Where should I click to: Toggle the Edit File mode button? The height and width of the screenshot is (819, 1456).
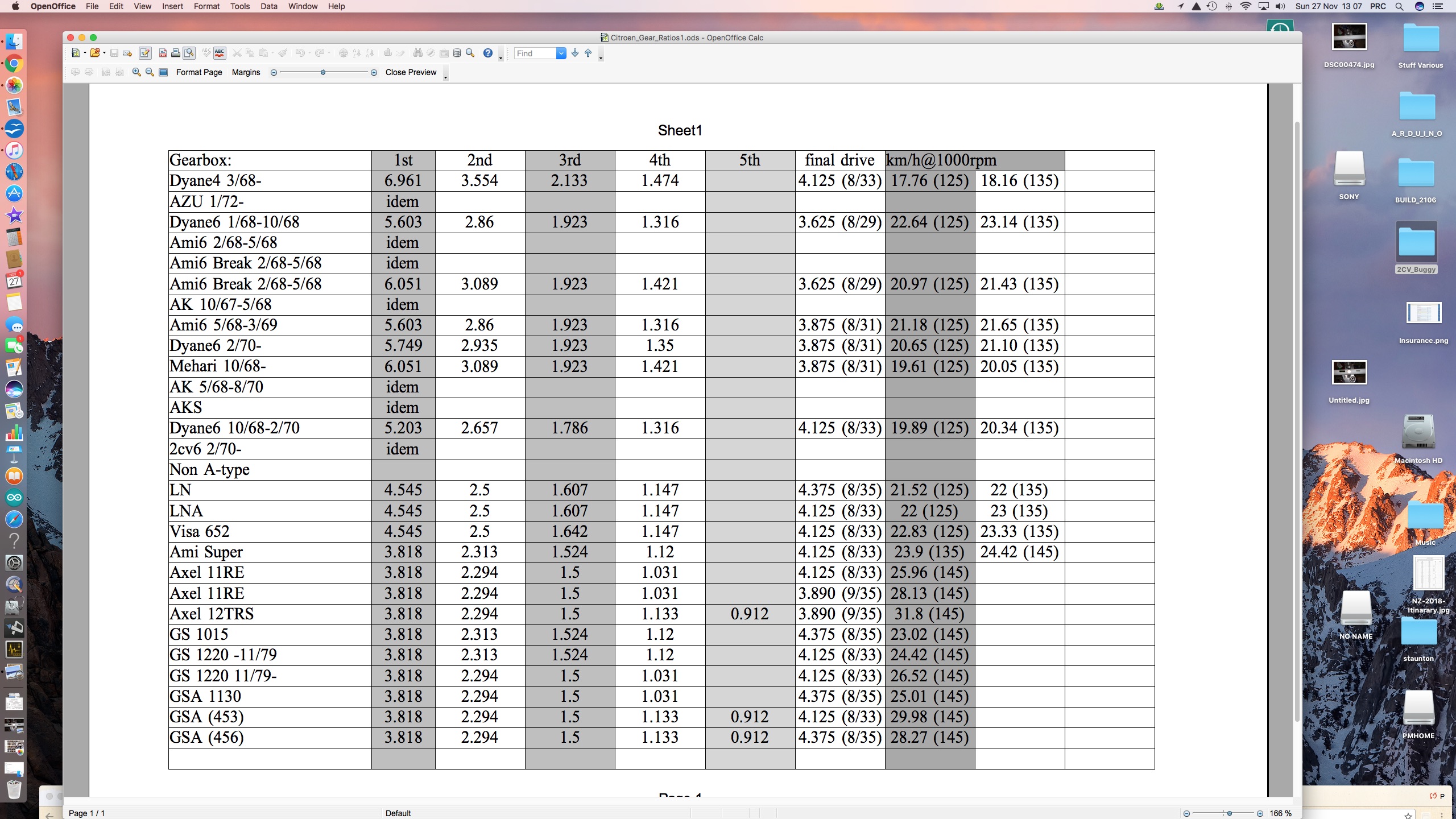click(x=145, y=53)
